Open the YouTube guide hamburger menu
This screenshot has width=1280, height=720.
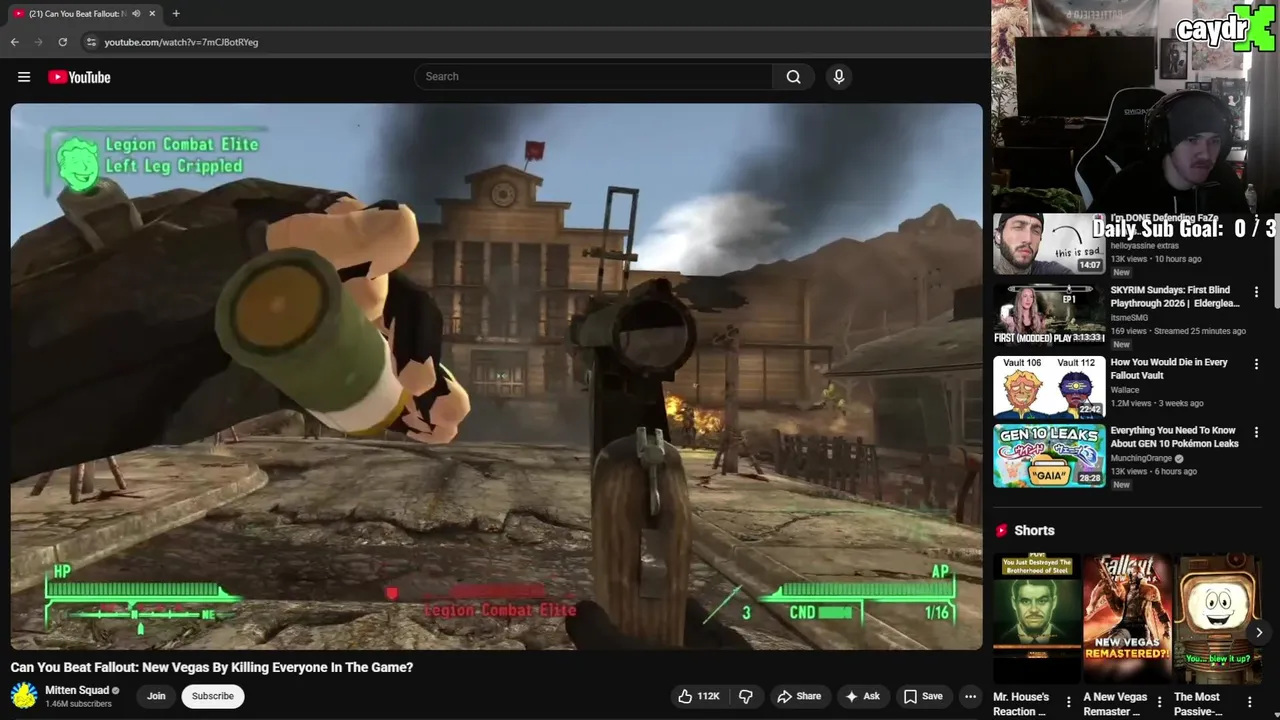point(24,77)
